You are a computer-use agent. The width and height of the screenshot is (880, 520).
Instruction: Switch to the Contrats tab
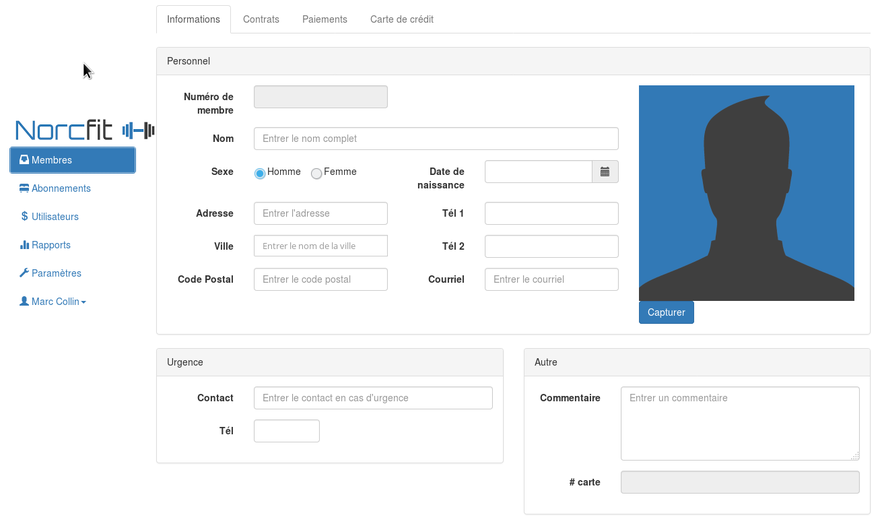coord(261,19)
